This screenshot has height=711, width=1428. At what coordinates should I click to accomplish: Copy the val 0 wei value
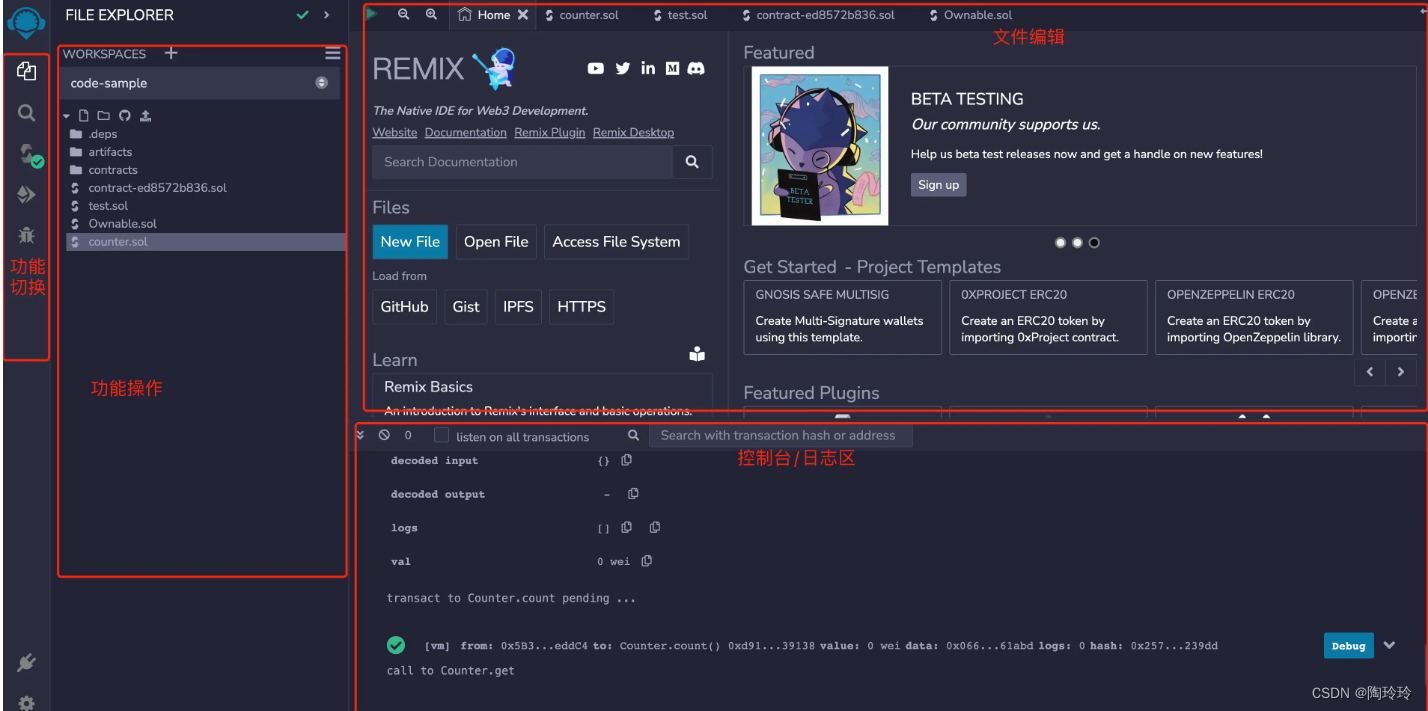(x=647, y=561)
